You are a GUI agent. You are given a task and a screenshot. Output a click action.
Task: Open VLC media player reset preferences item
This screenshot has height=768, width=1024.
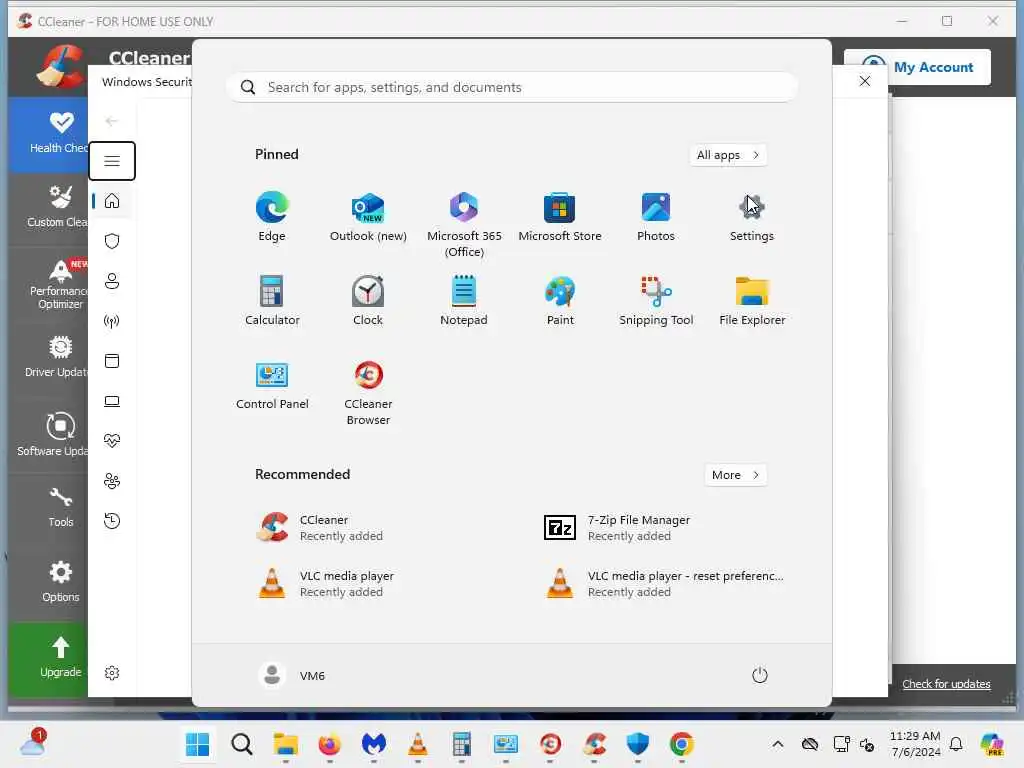[666, 584]
